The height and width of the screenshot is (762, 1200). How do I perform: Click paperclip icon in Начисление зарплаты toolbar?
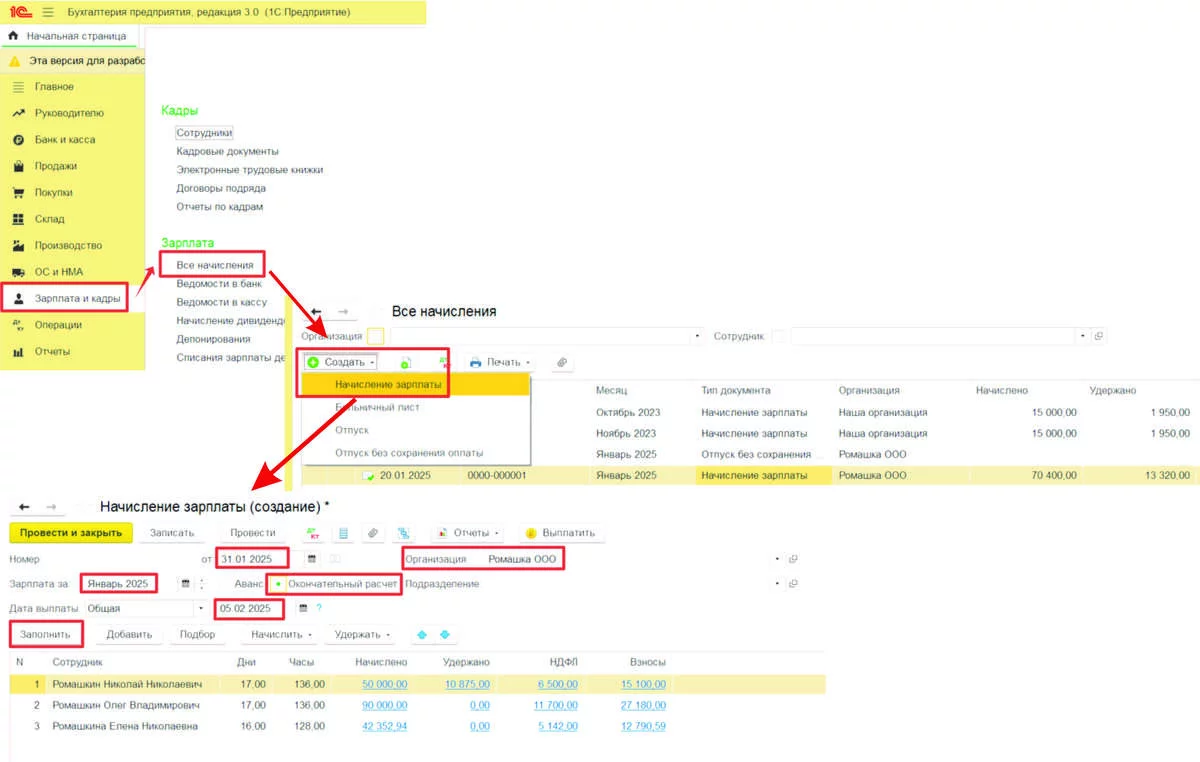[x=373, y=533]
